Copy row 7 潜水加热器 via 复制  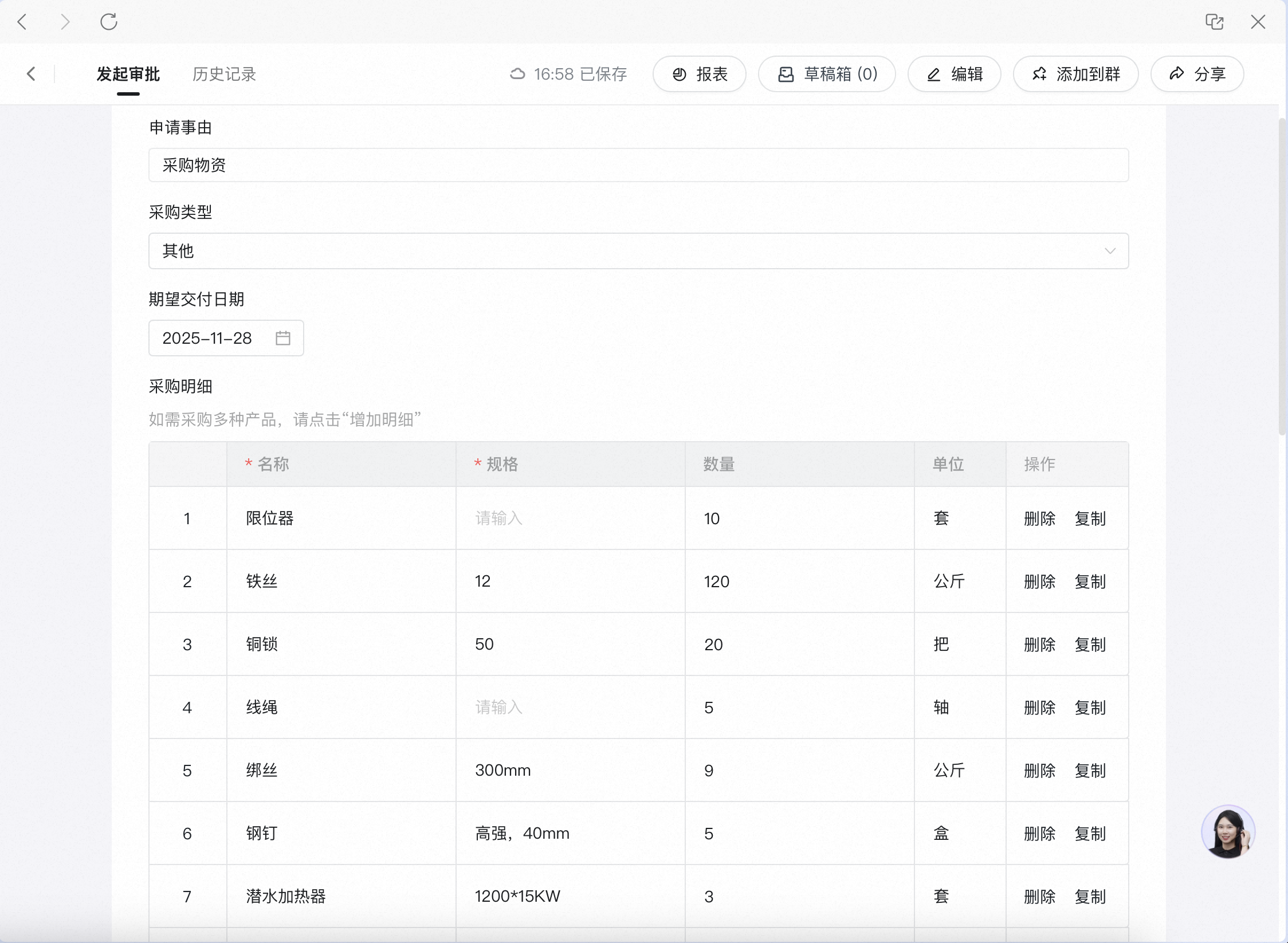click(1090, 897)
